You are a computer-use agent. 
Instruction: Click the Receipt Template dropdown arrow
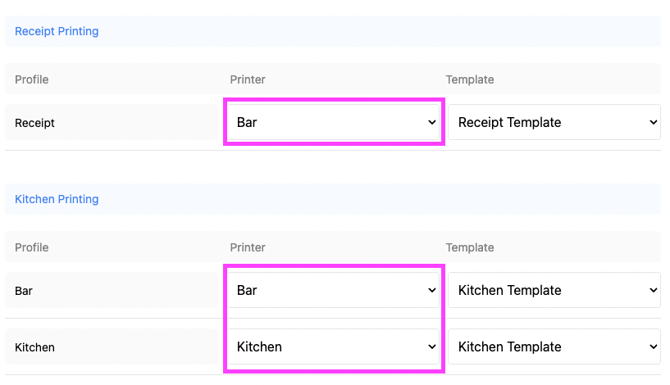[x=653, y=123]
